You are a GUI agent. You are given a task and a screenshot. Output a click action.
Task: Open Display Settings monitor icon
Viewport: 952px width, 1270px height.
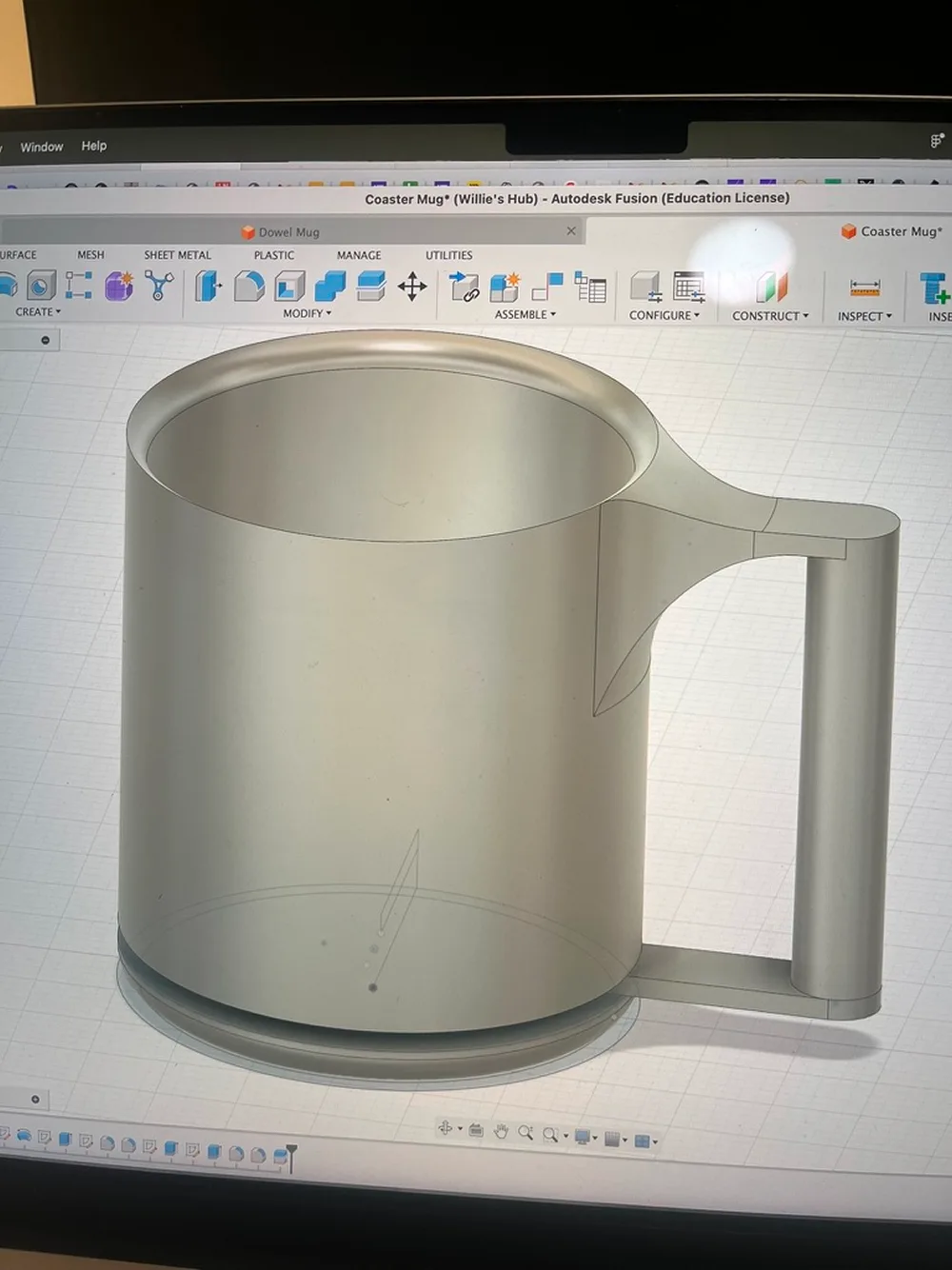(583, 1137)
